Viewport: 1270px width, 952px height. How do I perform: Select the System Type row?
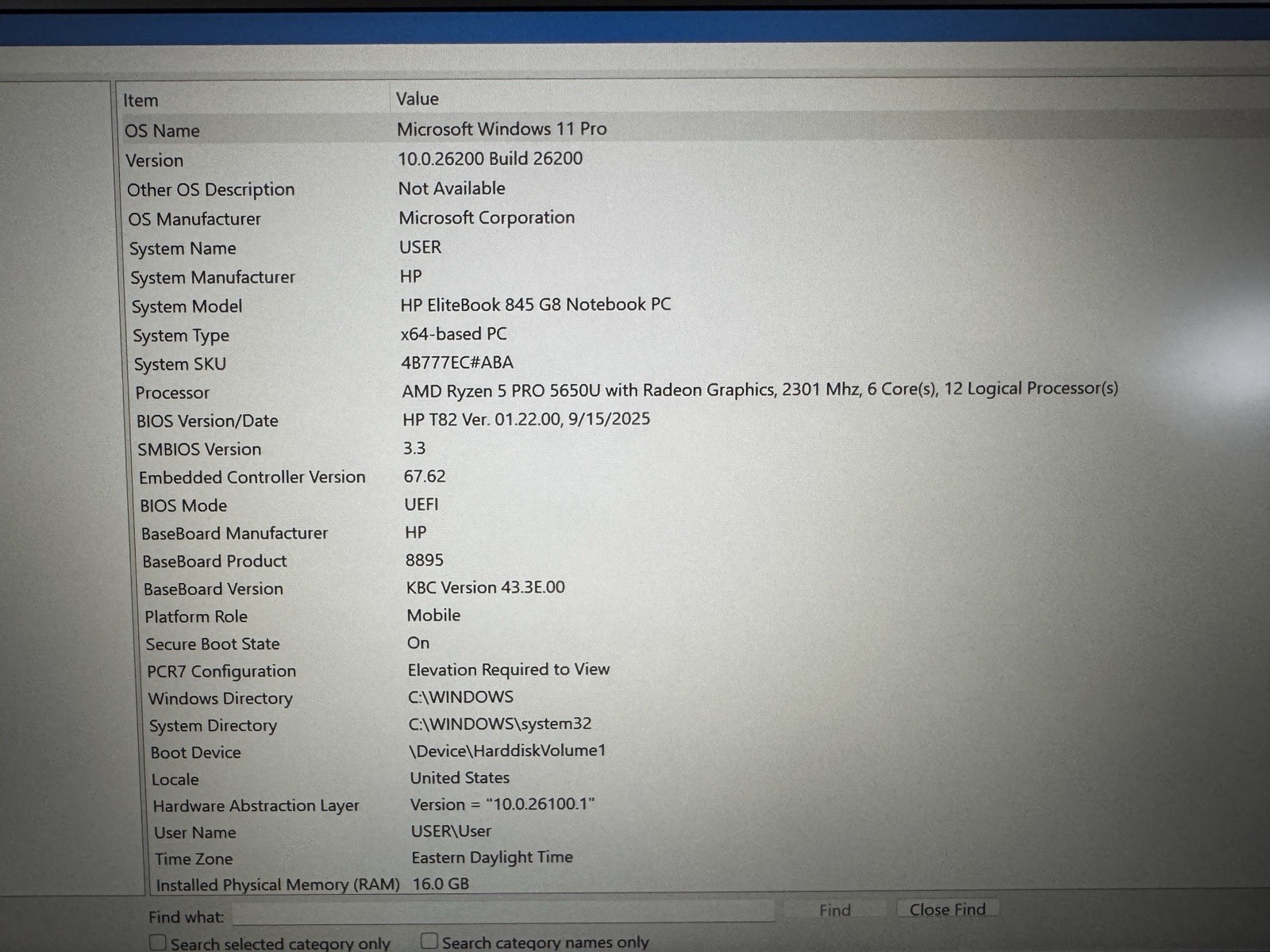181,336
